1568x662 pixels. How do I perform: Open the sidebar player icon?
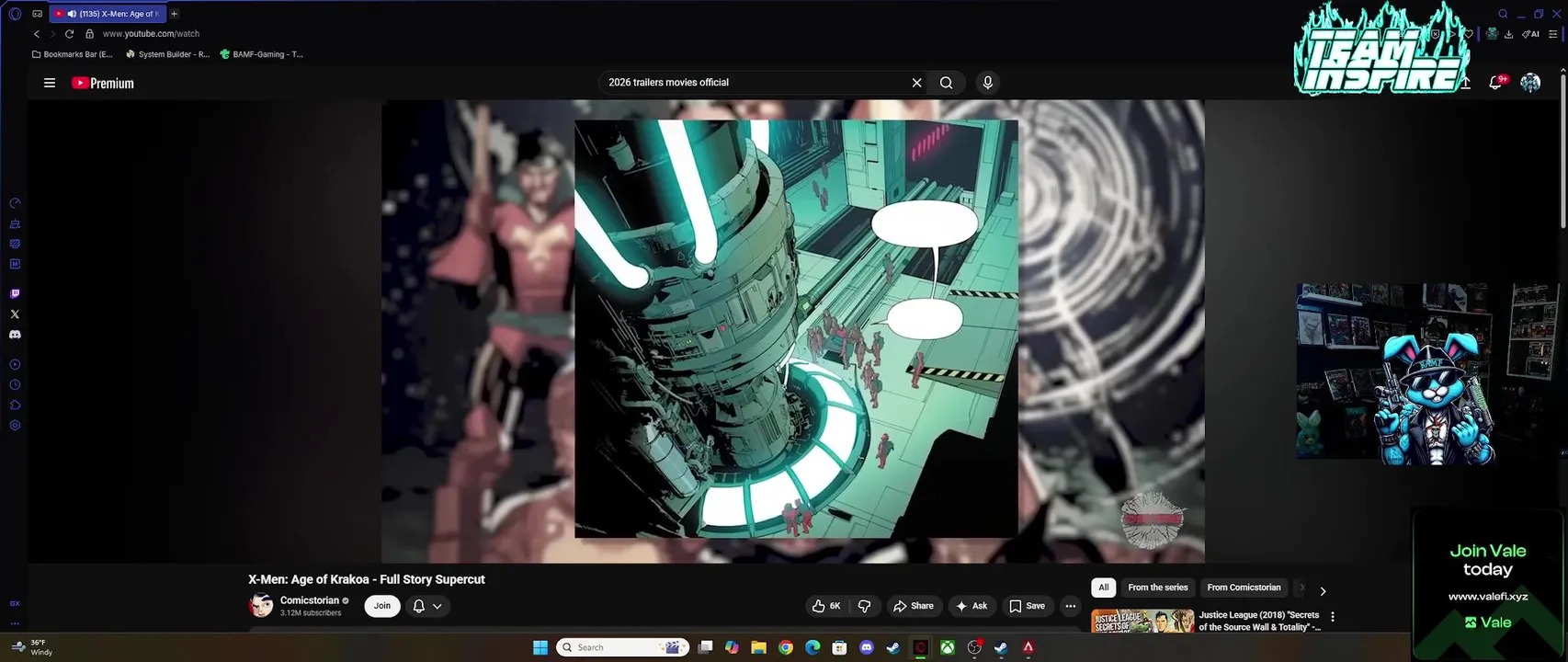pos(15,365)
